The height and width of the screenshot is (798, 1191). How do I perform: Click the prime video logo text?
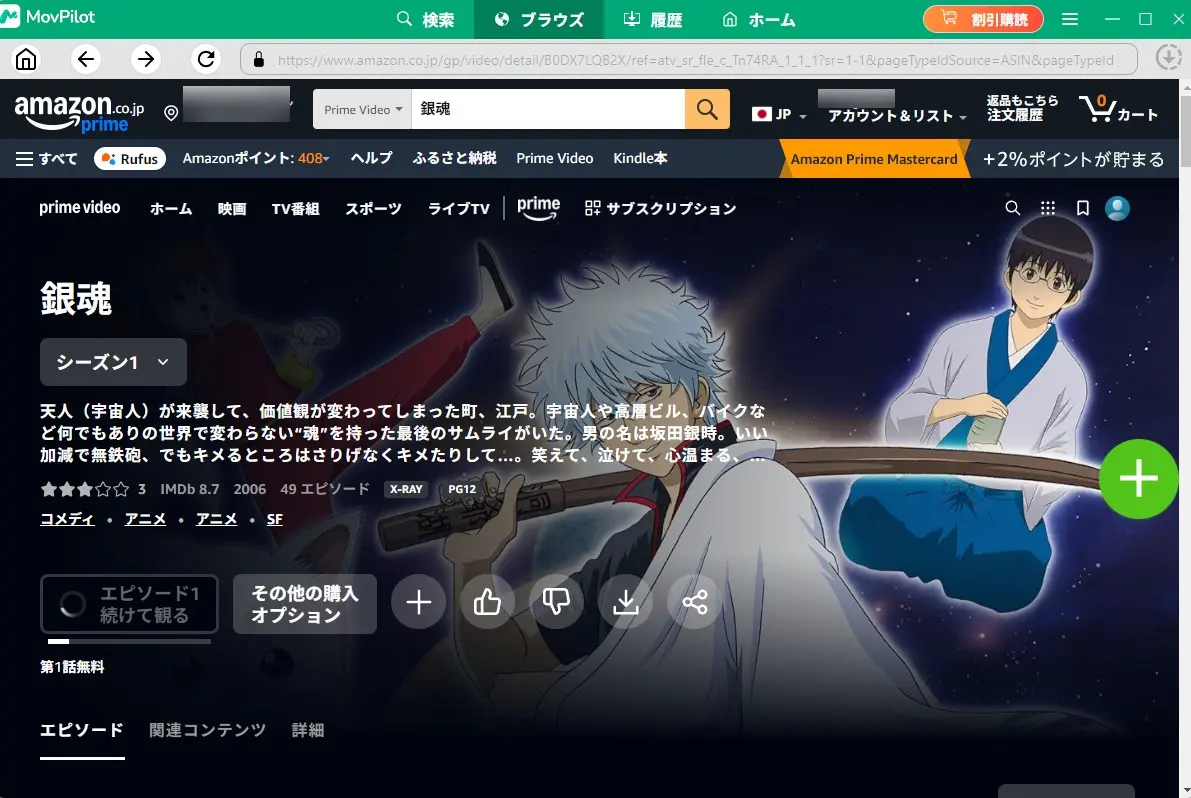(x=80, y=207)
